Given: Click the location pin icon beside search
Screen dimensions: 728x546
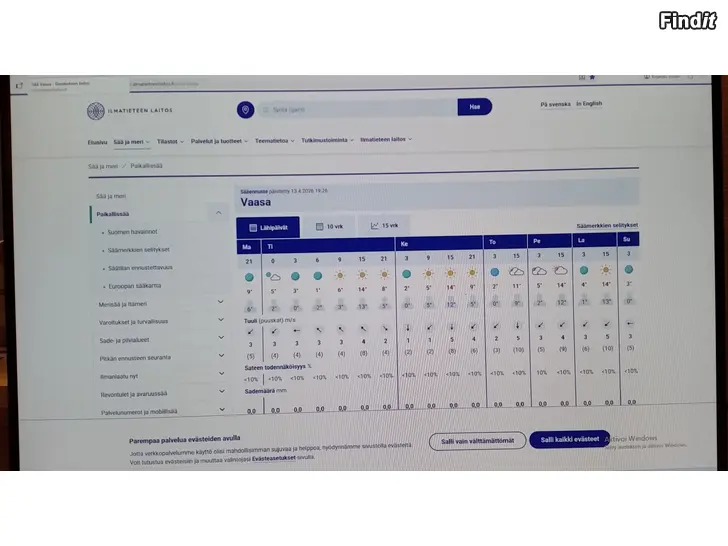Looking at the screenshot, I should 244,109.
